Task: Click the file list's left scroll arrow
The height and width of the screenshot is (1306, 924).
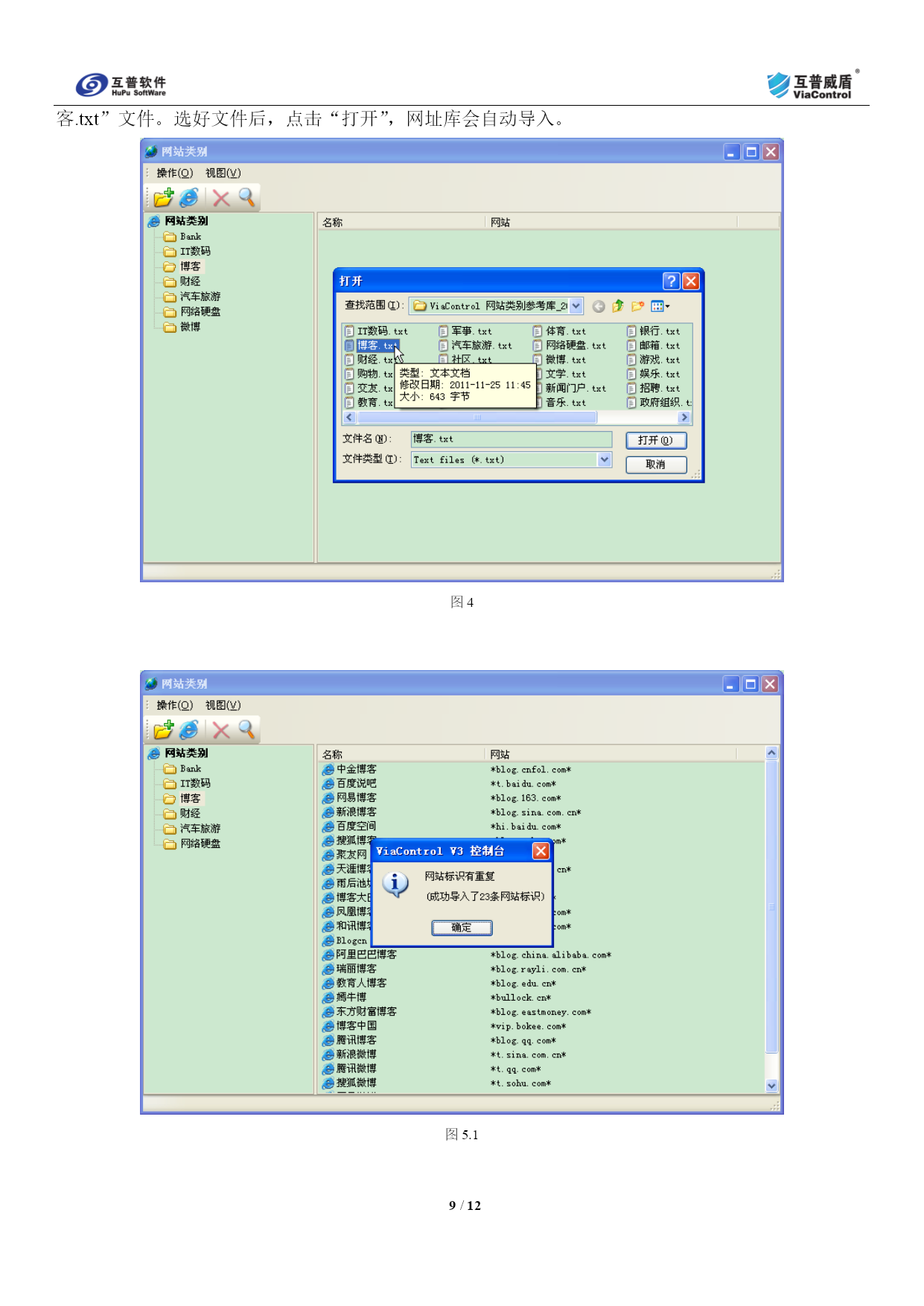Action: tap(349, 418)
